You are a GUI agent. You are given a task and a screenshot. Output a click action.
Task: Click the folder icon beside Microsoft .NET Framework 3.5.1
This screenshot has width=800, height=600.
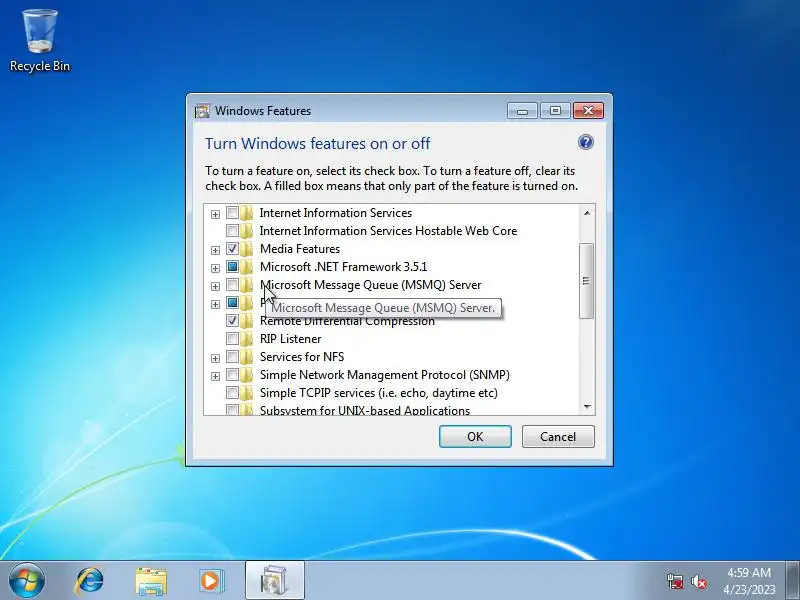247,267
